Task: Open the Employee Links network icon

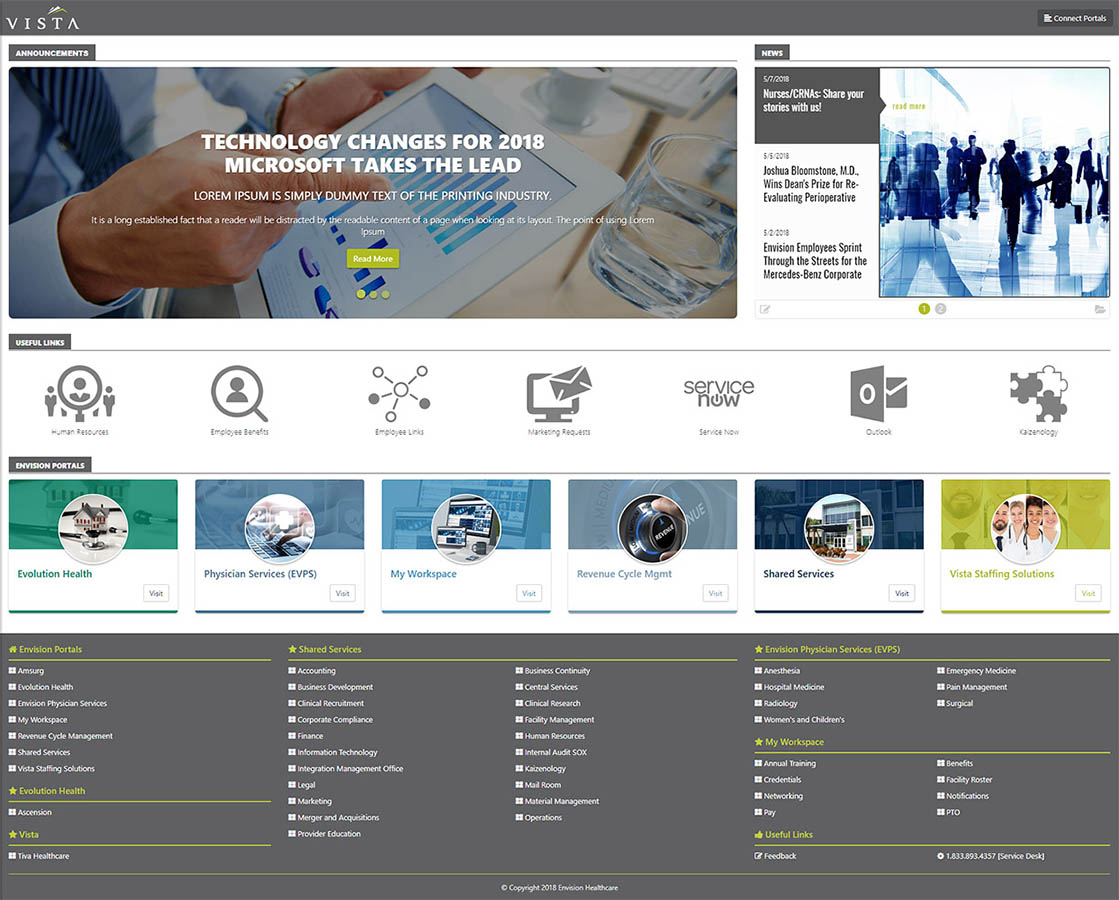Action: click(x=400, y=393)
